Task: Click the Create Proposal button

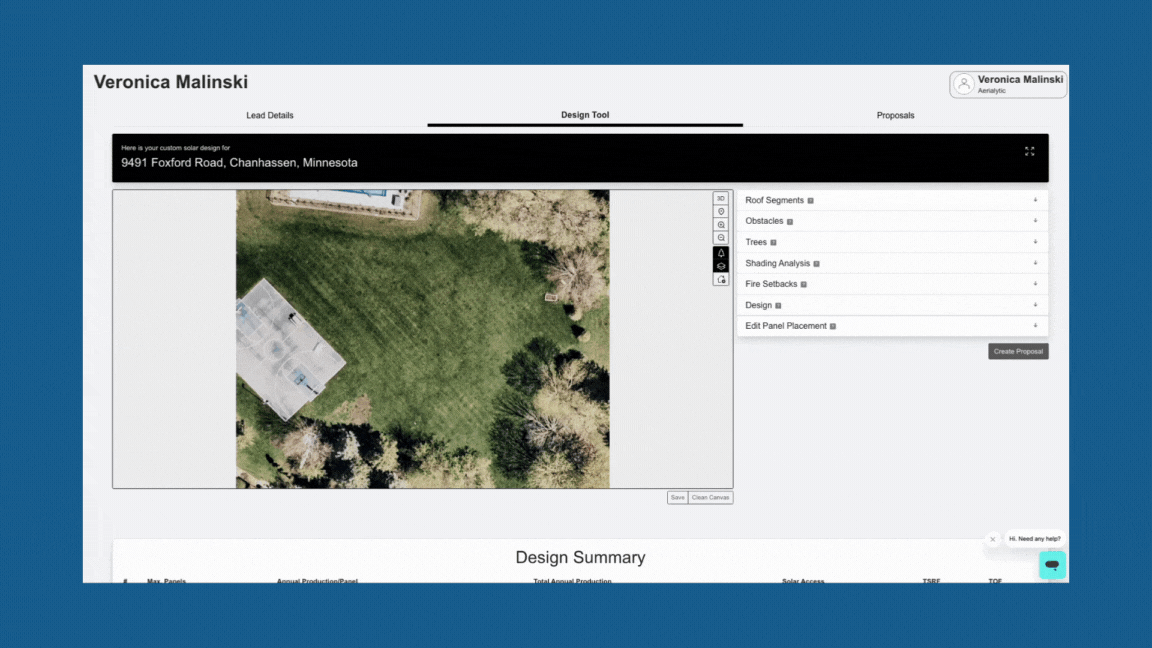Action: [x=1018, y=351]
